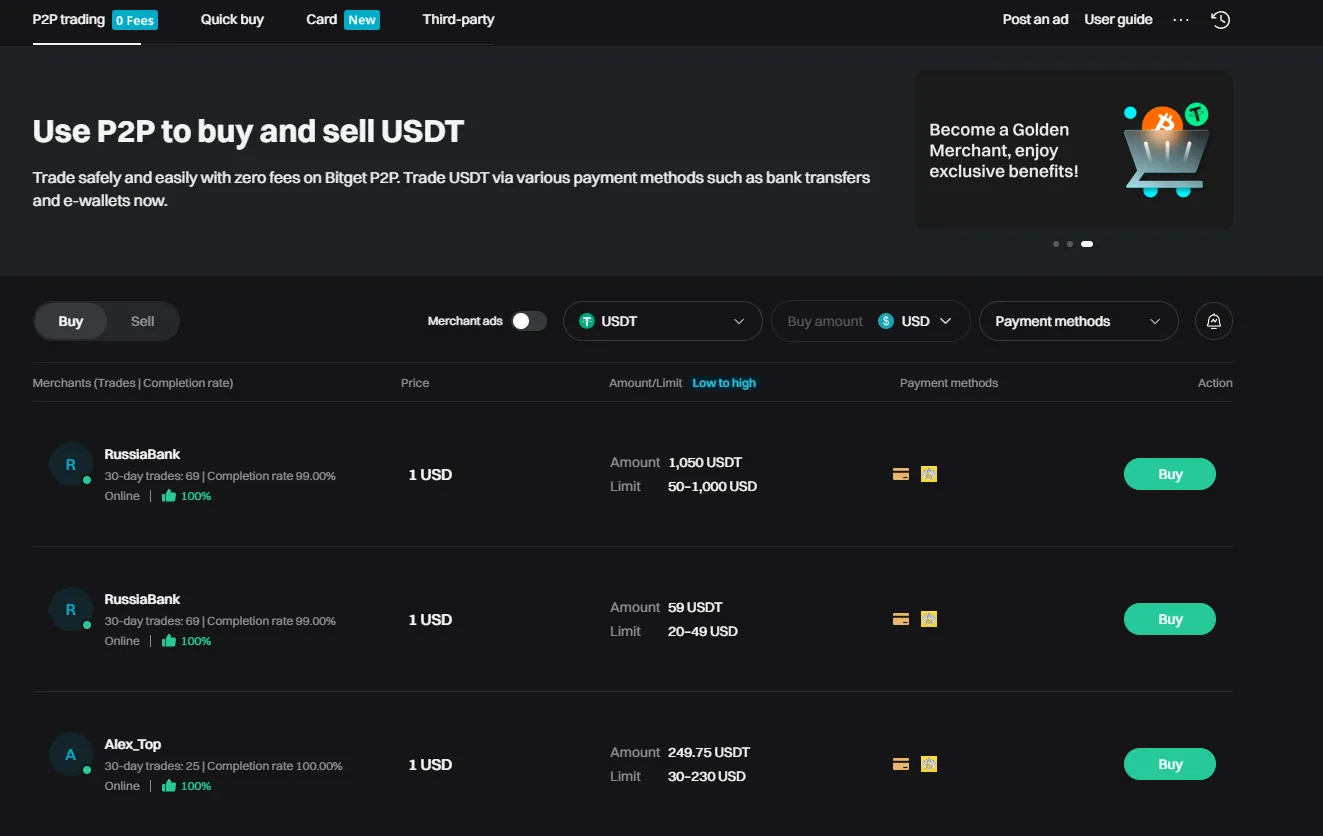
Task: Click the R avatar in the 50–1,000 USD row
Action: [x=70, y=464]
